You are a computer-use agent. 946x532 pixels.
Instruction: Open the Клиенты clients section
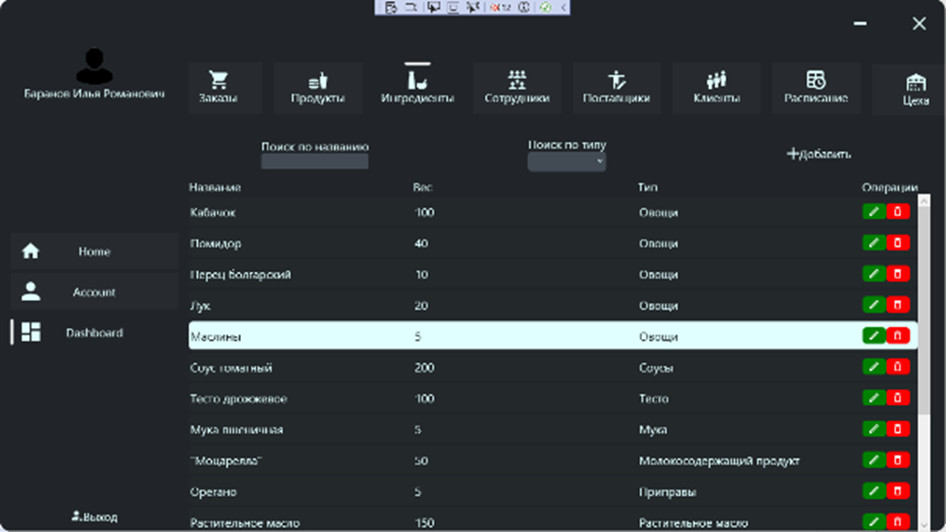tap(716, 88)
